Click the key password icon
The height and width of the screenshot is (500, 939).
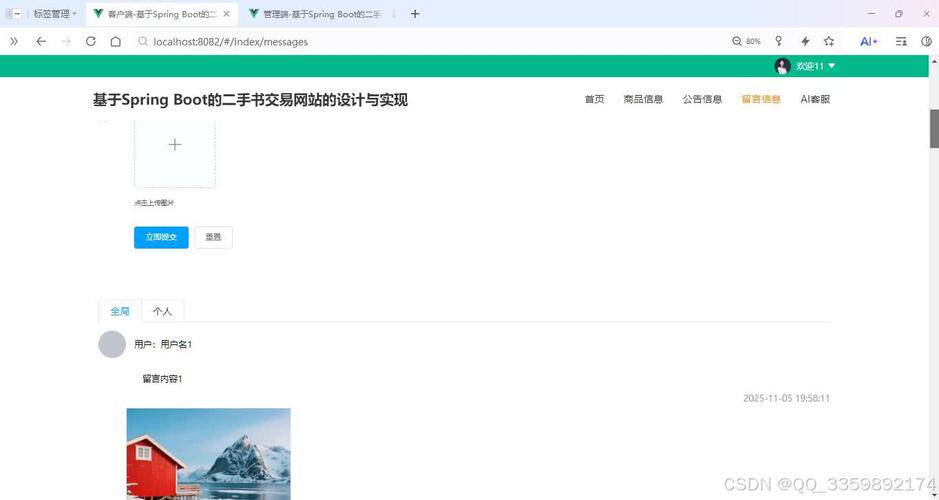coord(779,41)
